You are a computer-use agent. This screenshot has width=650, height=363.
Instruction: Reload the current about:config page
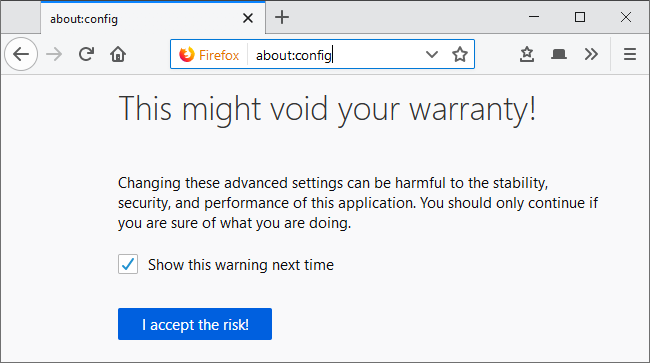[x=86, y=54]
